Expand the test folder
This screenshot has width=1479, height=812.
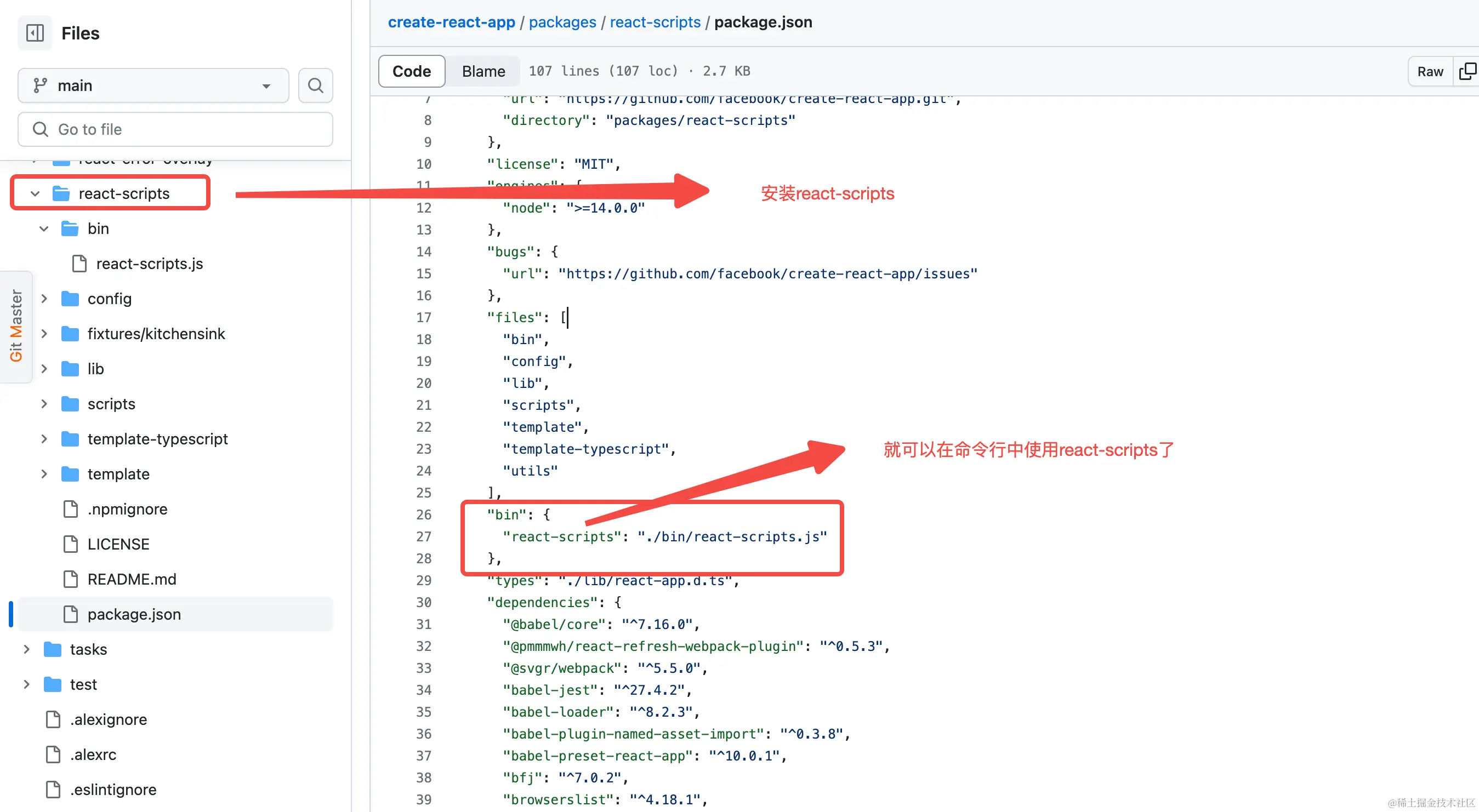tap(26, 684)
